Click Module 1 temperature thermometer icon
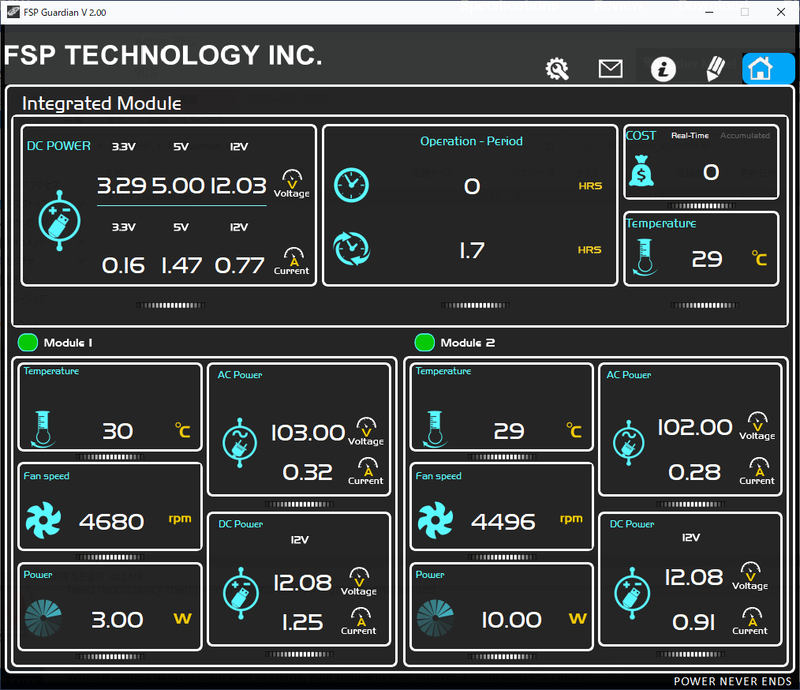Screen dimensions: 800x690 42,429
